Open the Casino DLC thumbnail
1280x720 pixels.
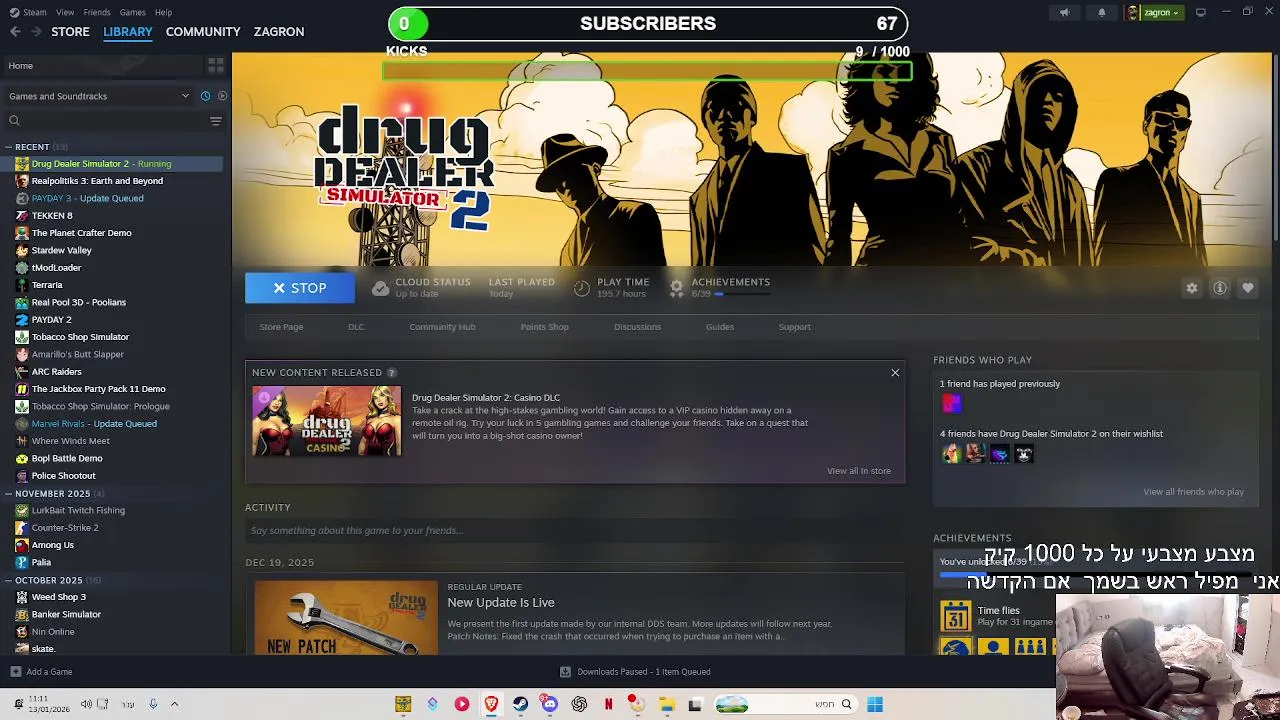[326, 422]
